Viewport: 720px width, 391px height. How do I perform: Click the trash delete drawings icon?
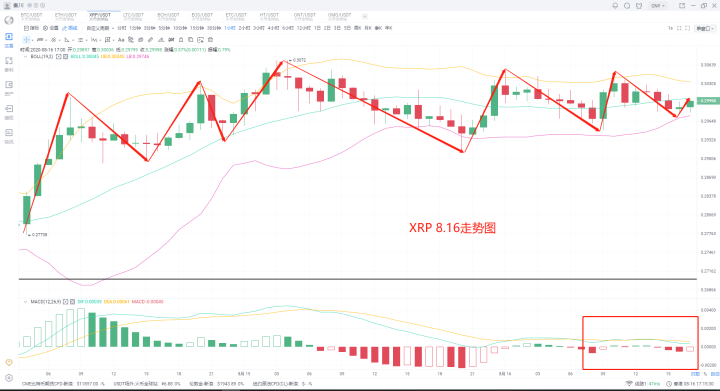(x=210, y=40)
